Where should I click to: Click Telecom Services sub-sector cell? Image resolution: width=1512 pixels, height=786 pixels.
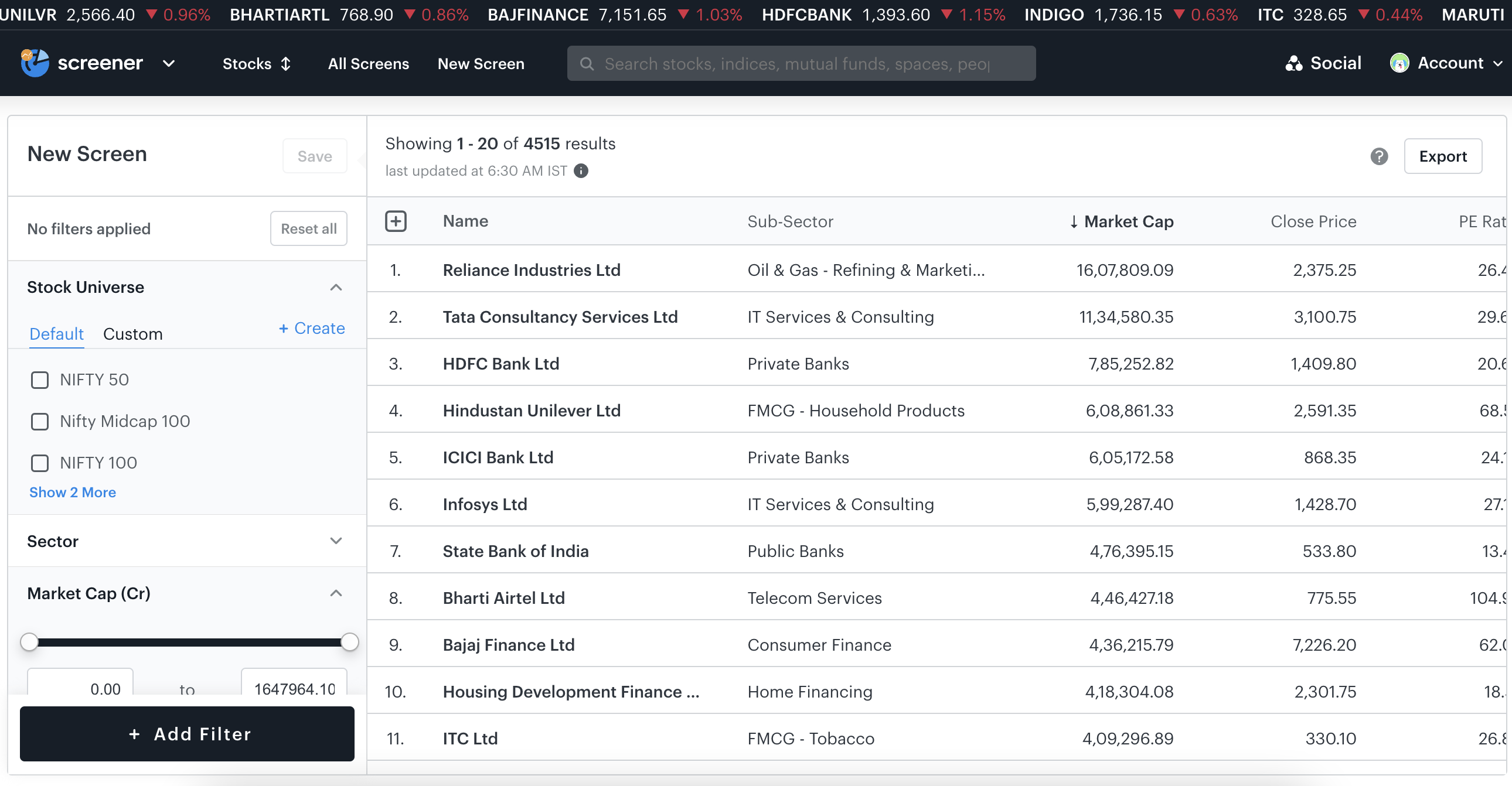(814, 599)
